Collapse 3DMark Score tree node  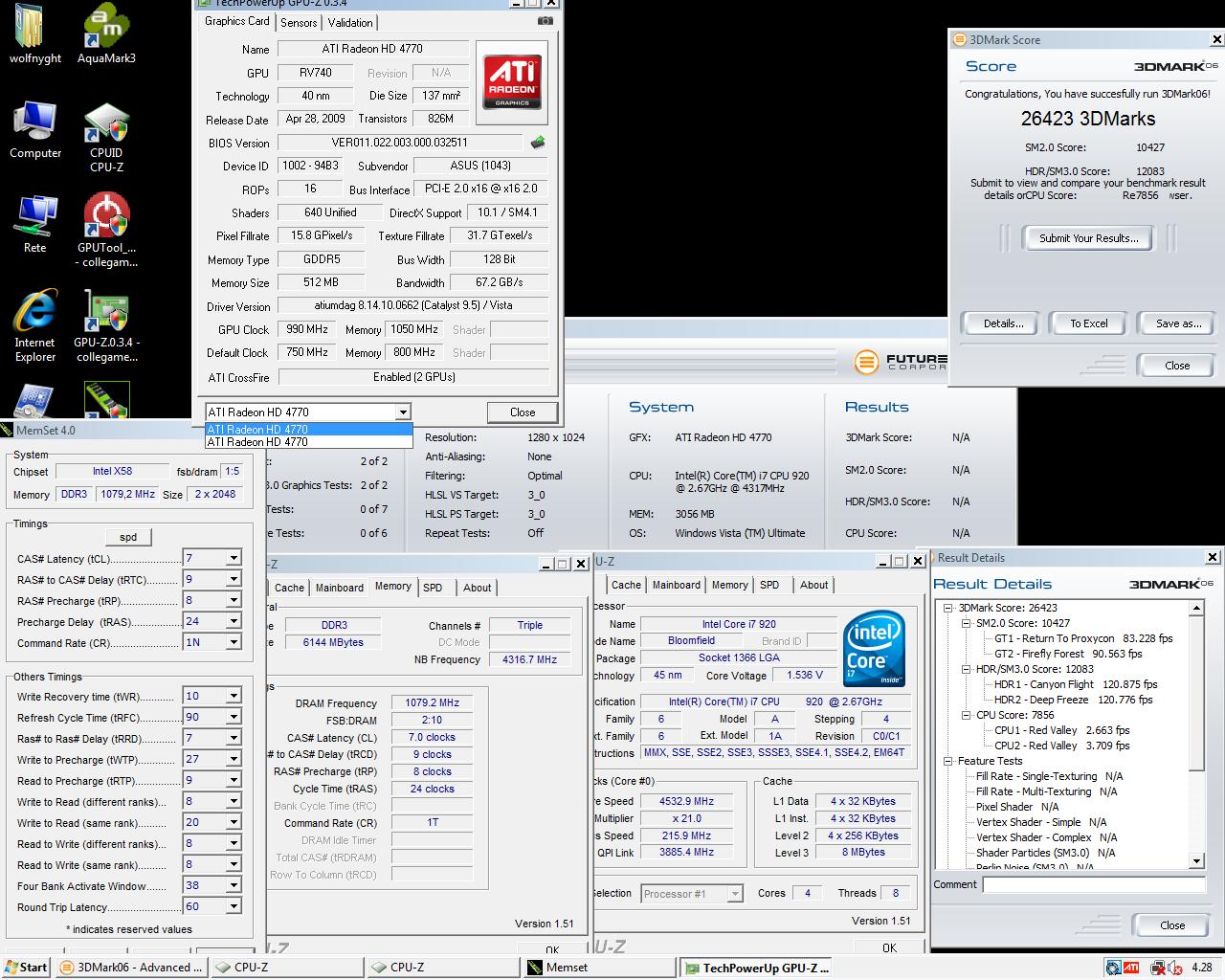[947, 608]
